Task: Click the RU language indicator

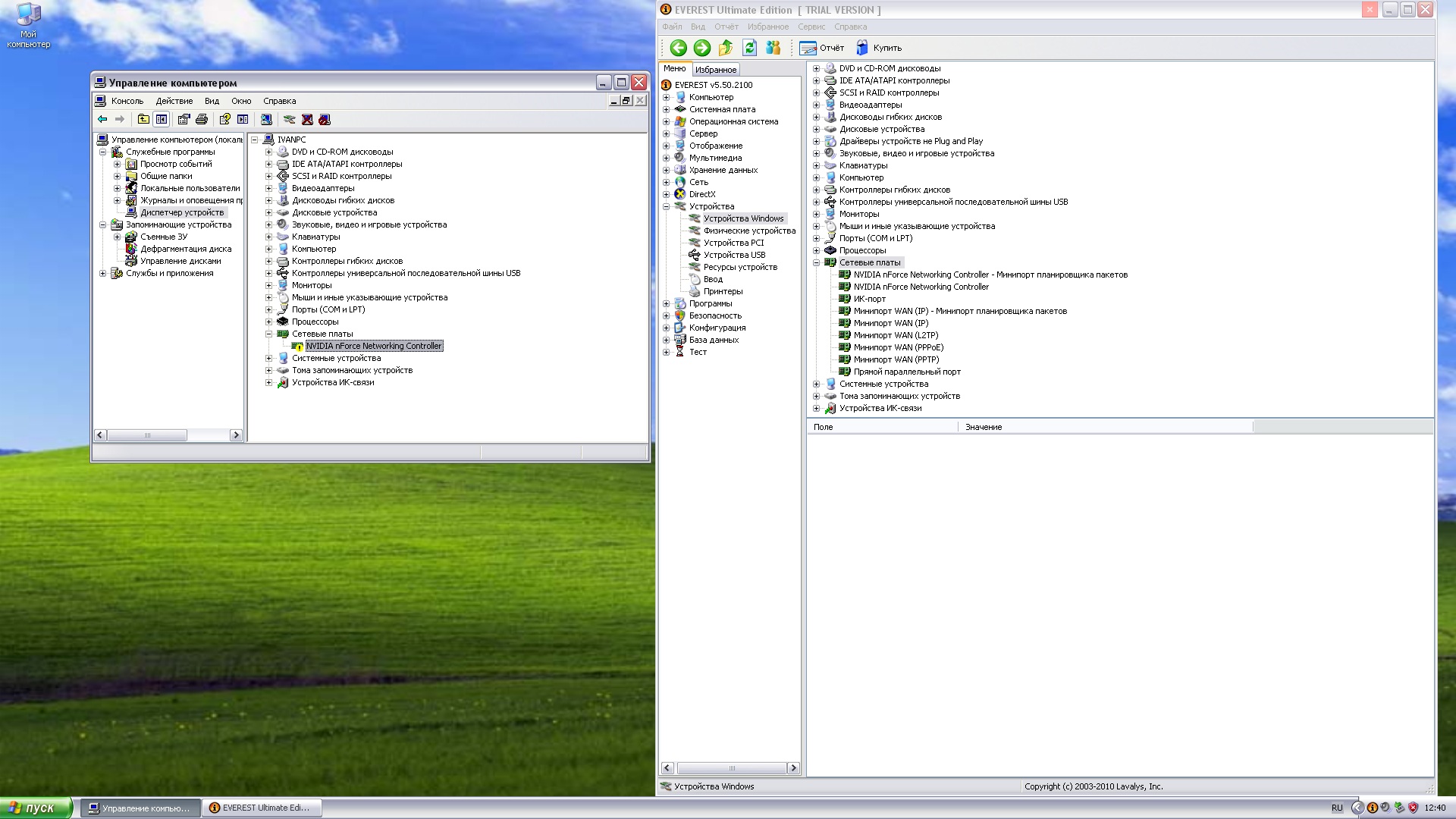Action: [1337, 808]
